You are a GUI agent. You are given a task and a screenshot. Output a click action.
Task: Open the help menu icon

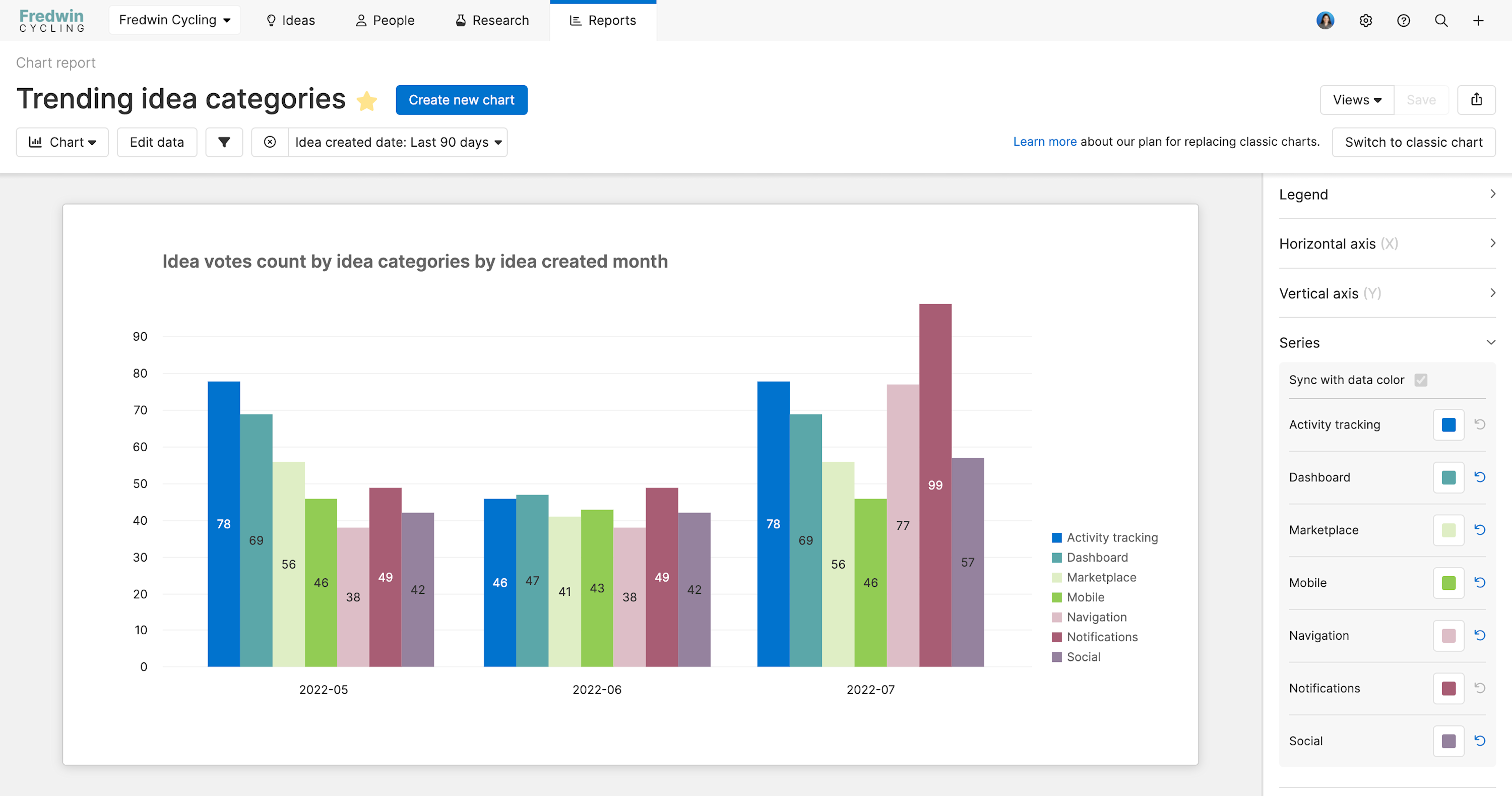click(x=1404, y=20)
